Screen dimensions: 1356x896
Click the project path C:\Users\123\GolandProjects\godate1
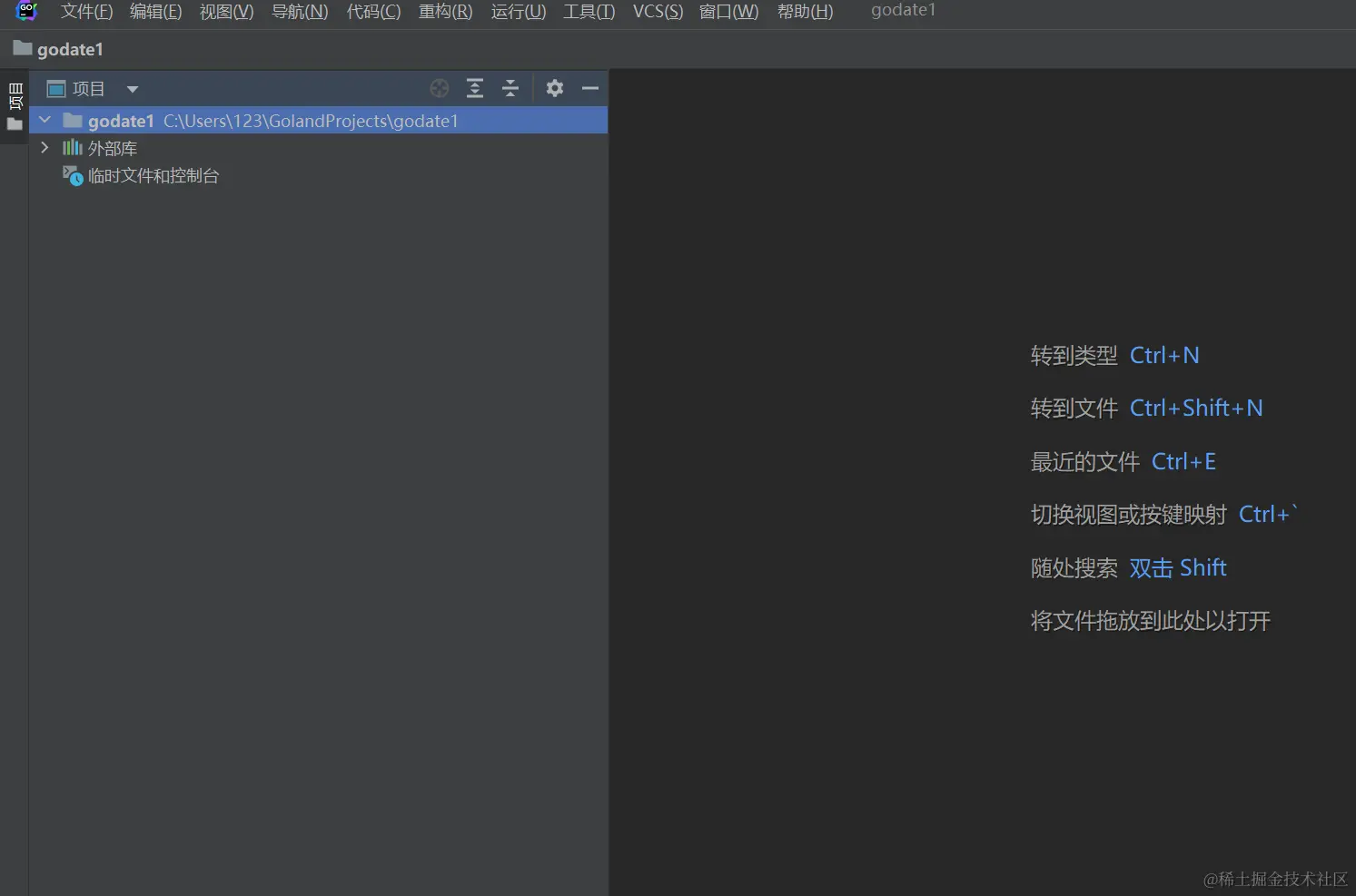click(311, 121)
